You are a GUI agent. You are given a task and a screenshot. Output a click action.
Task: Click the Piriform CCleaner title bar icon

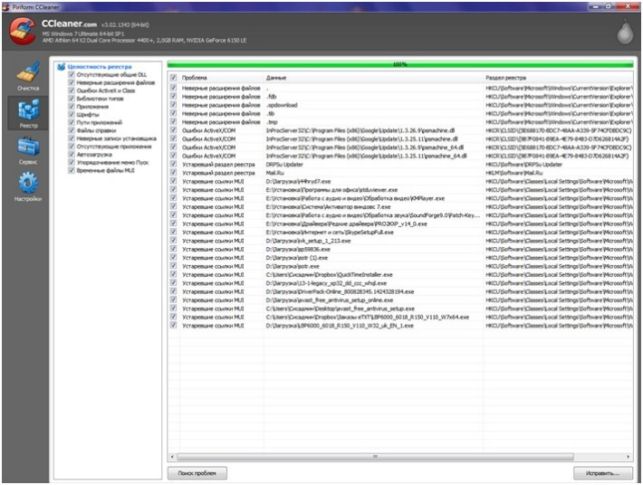[6, 7]
